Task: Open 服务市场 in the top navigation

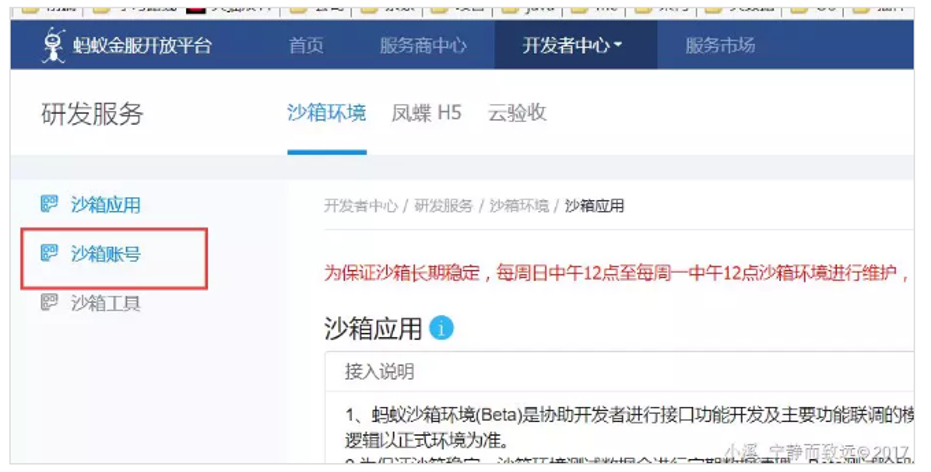Action: (720, 45)
